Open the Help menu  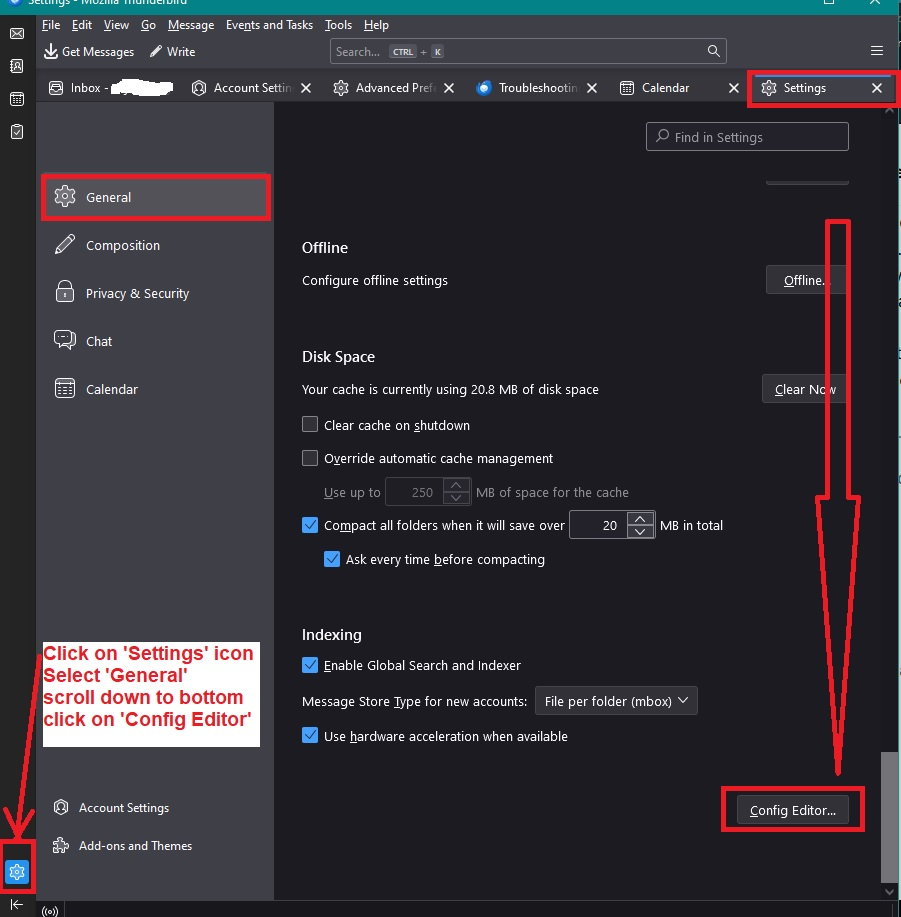pos(376,25)
